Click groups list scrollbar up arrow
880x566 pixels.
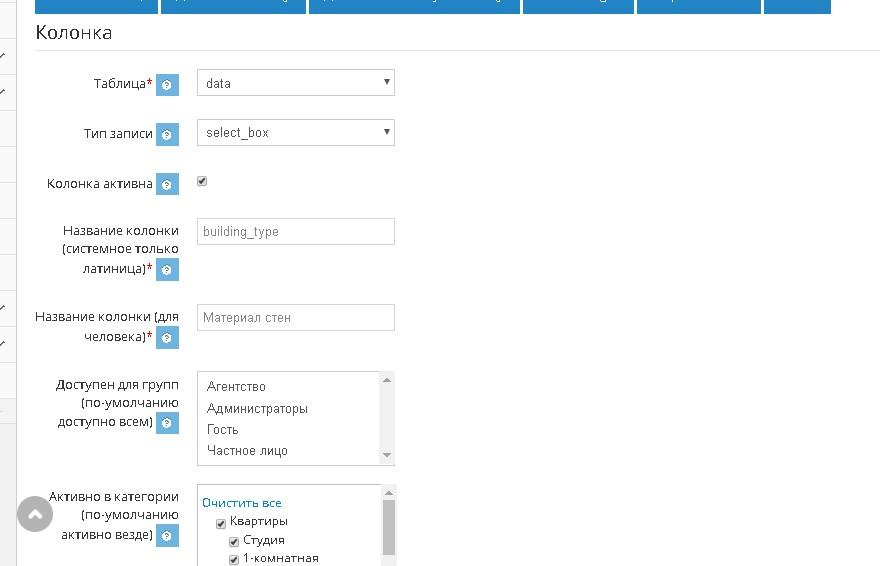tap(387, 380)
